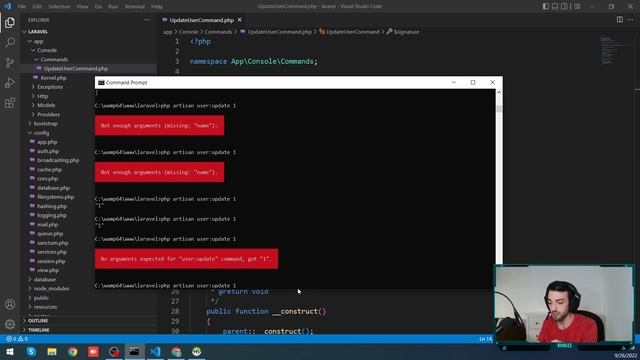Maximize the Command Prompt window
The image size is (640, 360).
pos(473,82)
